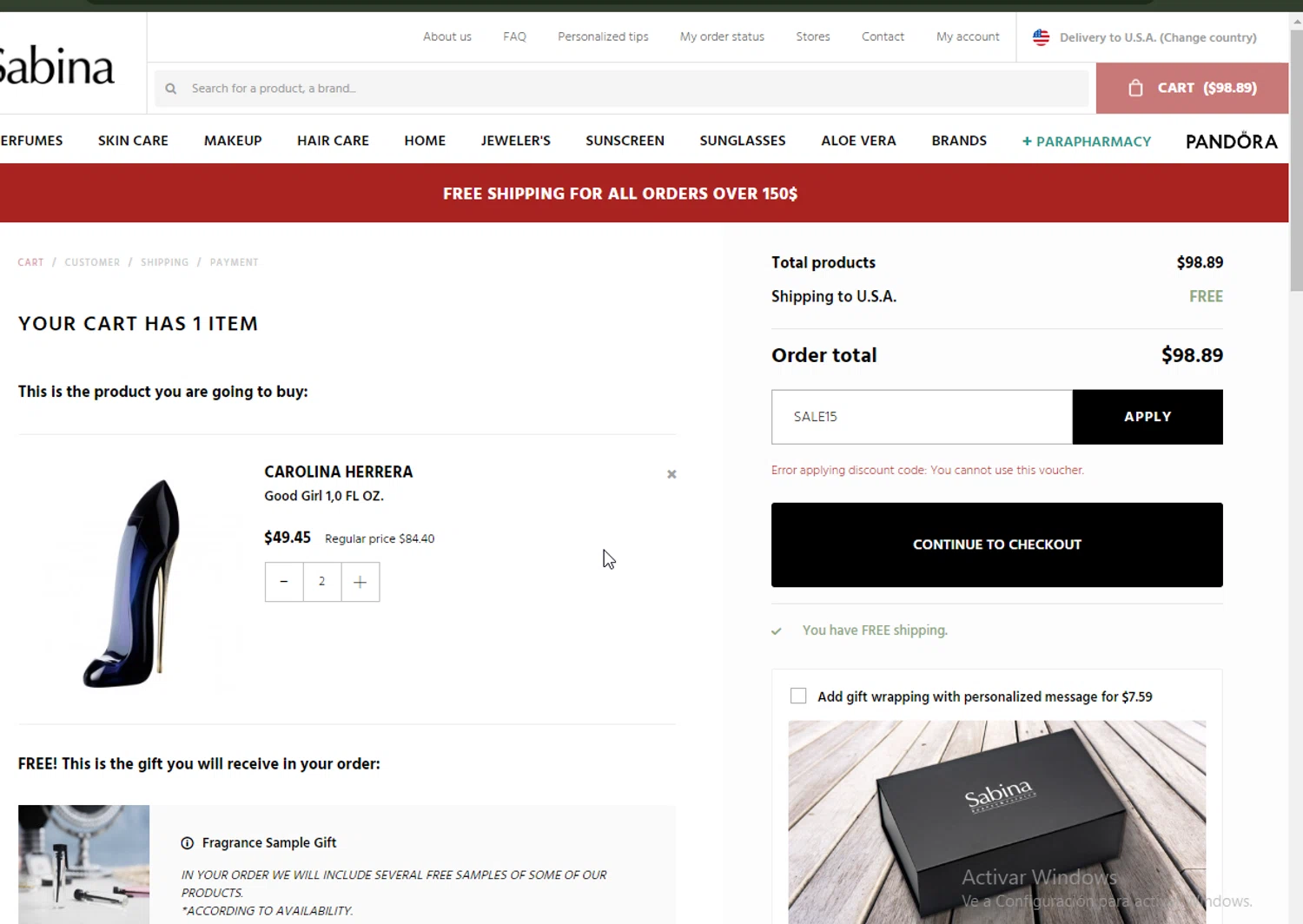The height and width of the screenshot is (924, 1303).
Task: Open the Pandora brand page
Action: (1232, 141)
